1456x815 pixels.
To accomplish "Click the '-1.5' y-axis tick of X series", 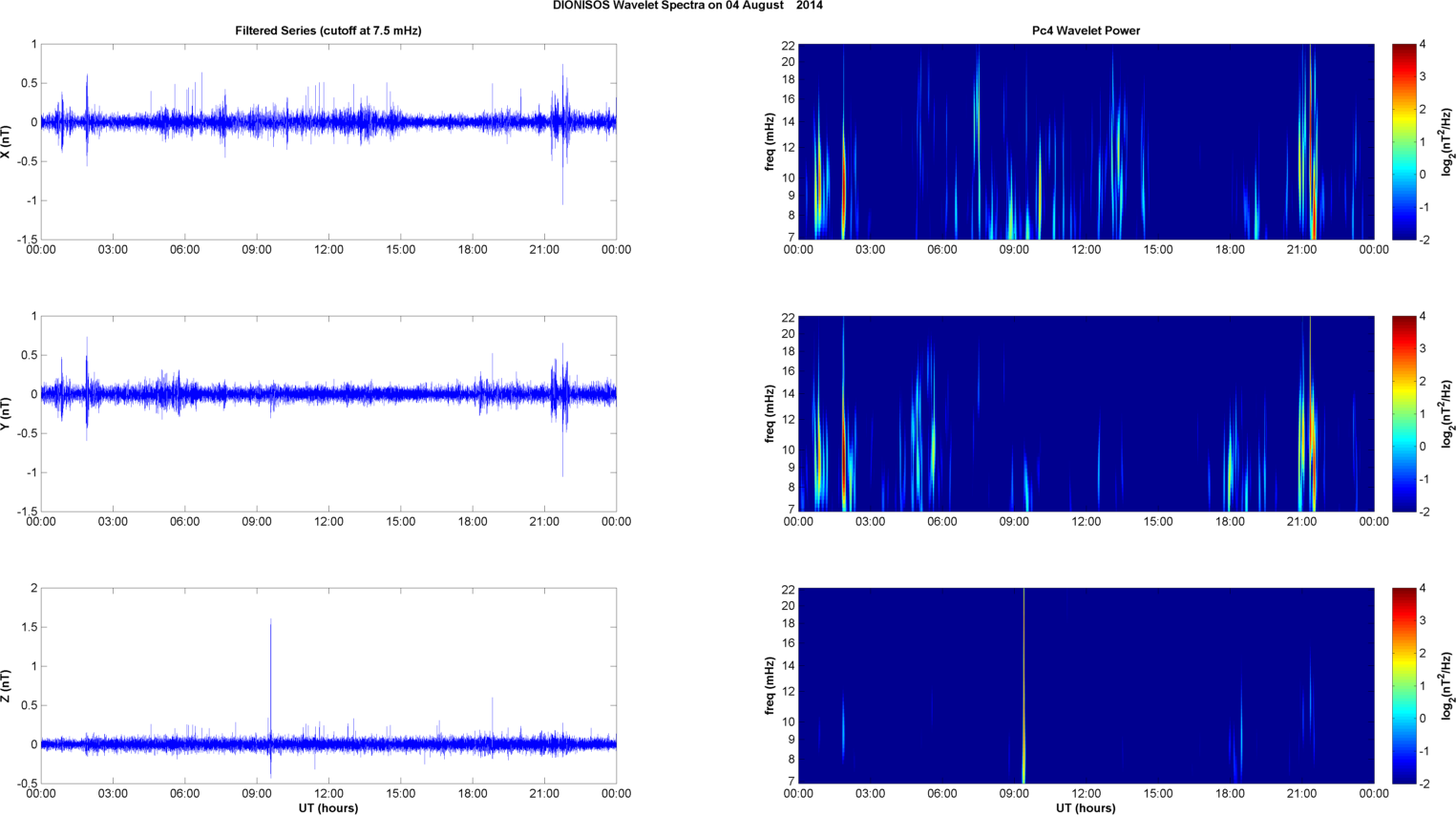I will (x=28, y=240).
